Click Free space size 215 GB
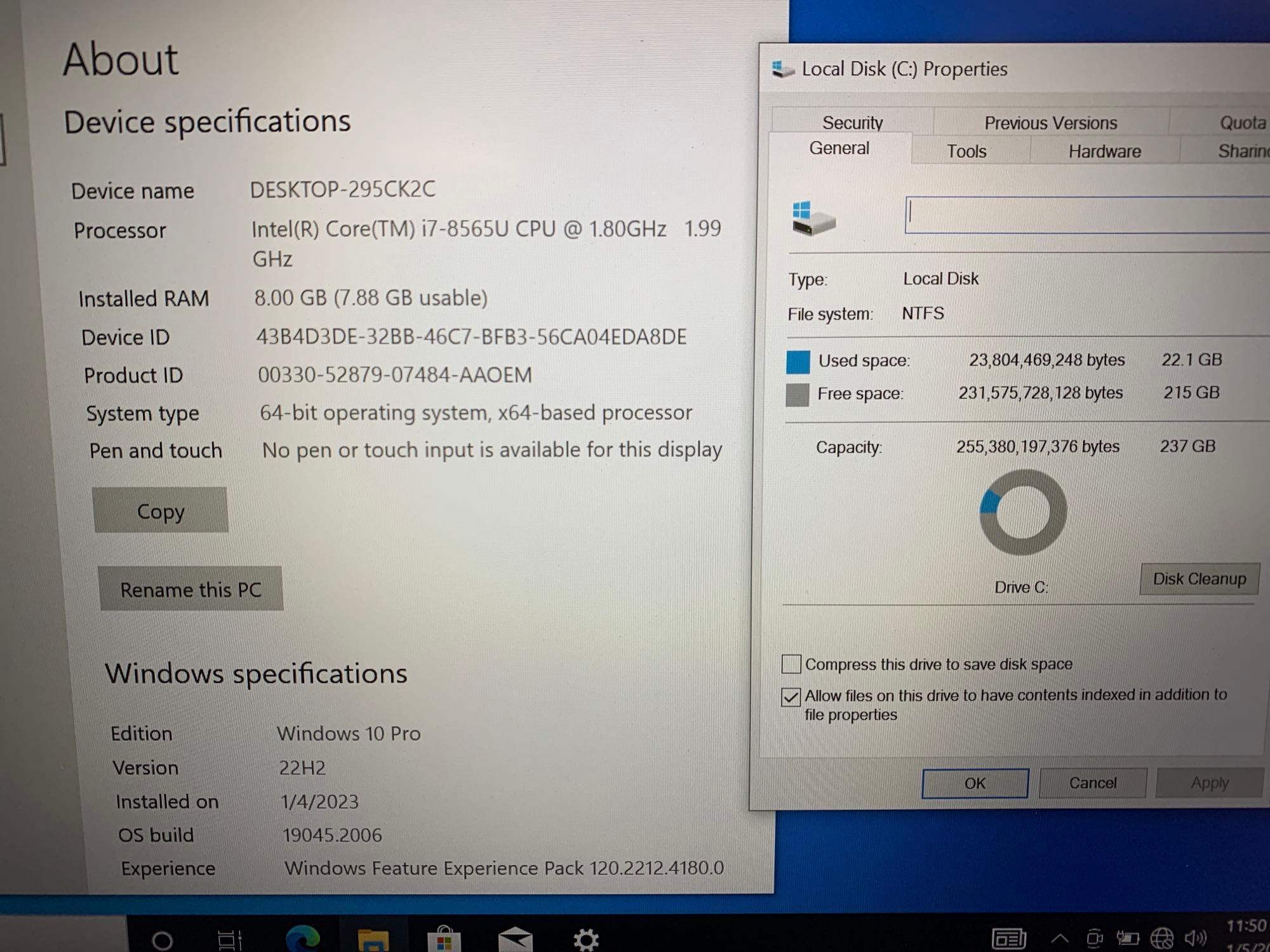The image size is (1270, 952). [x=1191, y=392]
